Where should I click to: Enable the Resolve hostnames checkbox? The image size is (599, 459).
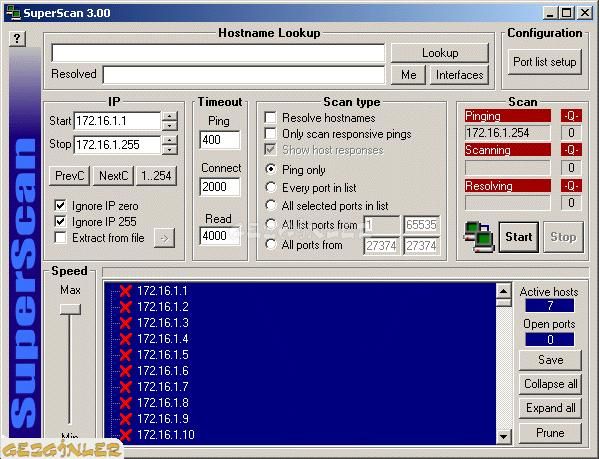point(270,117)
